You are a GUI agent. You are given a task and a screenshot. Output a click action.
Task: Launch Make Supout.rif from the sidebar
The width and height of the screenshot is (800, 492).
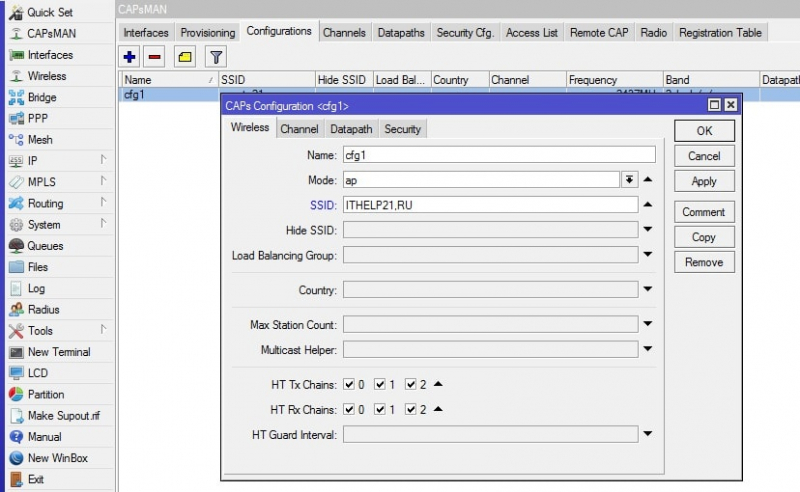tap(63, 416)
